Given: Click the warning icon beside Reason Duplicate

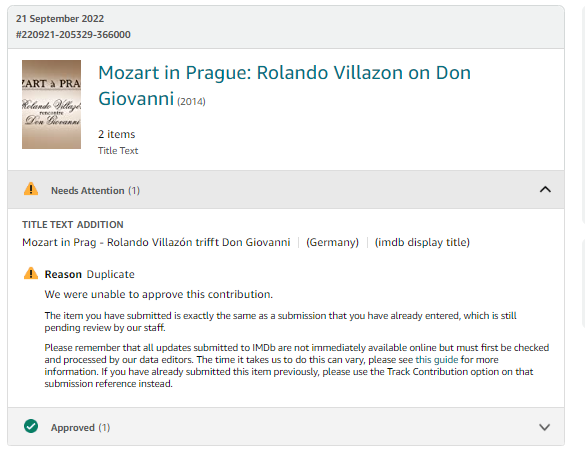Looking at the screenshot, I should point(31,273).
